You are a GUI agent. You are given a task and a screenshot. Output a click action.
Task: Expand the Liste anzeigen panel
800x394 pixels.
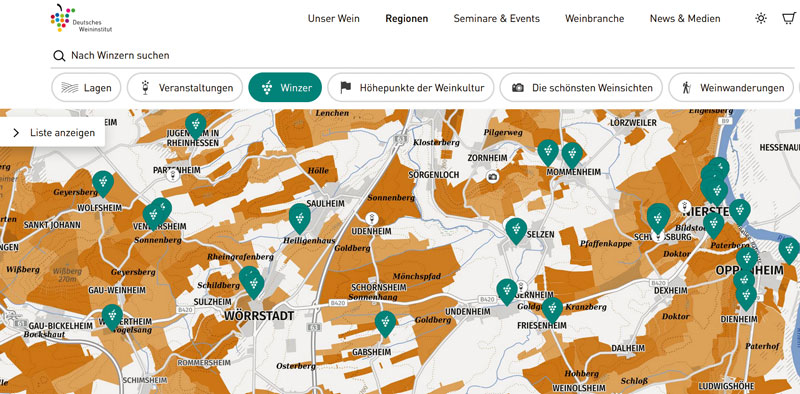coord(53,133)
